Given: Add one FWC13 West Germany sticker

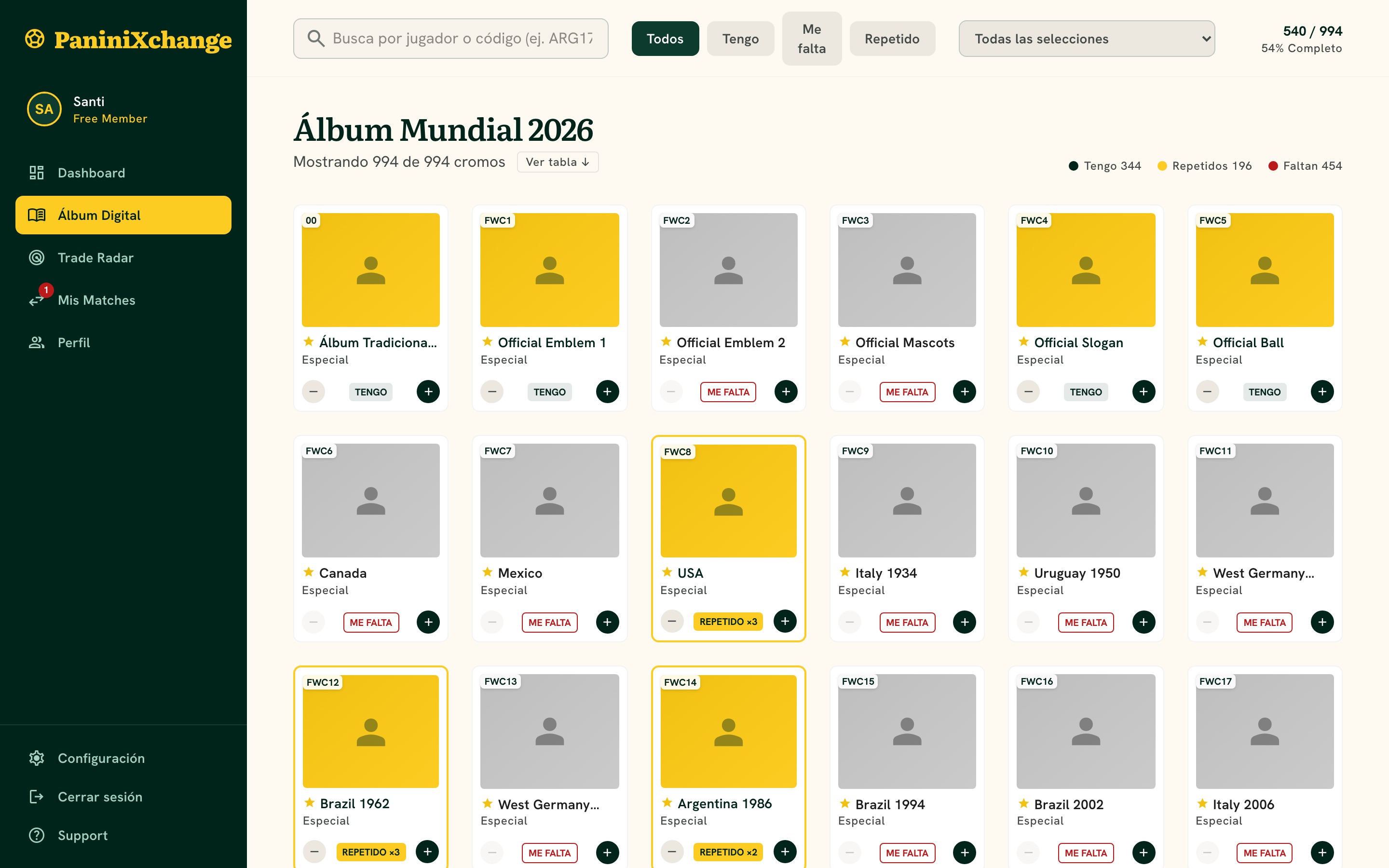Looking at the screenshot, I should click(607, 853).
